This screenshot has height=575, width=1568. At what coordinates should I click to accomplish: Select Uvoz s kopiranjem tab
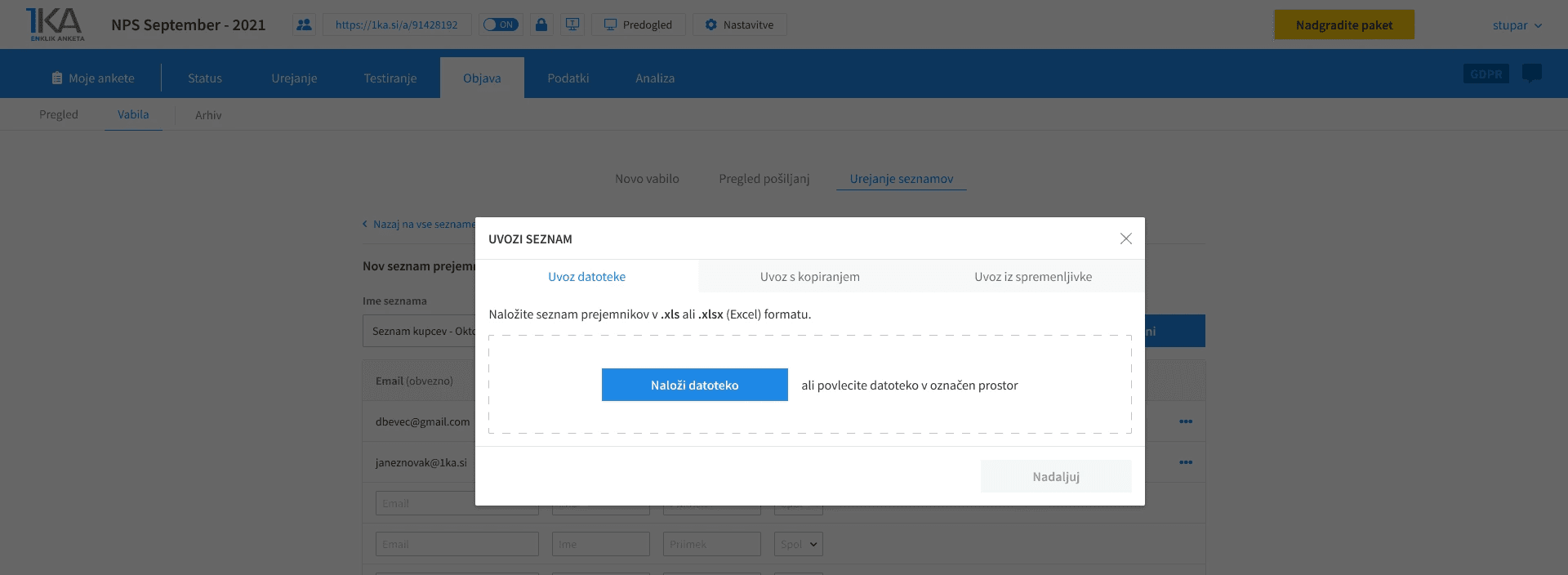point(810,277)
